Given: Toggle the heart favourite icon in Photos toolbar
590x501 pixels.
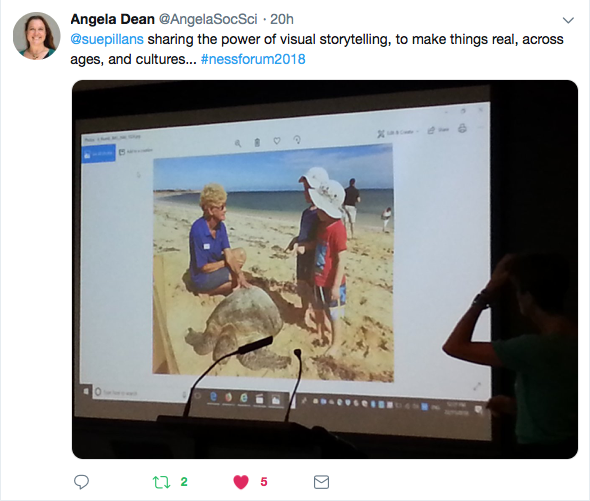Looking at the screenshot, I should 277,141.
